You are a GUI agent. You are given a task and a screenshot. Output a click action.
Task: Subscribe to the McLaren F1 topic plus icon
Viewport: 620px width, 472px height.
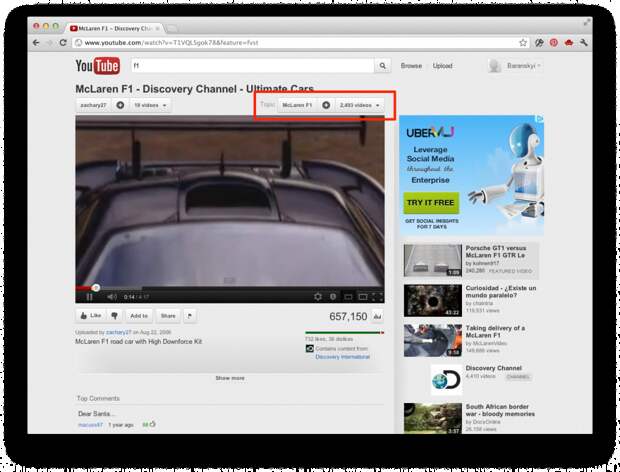[326, 105]
